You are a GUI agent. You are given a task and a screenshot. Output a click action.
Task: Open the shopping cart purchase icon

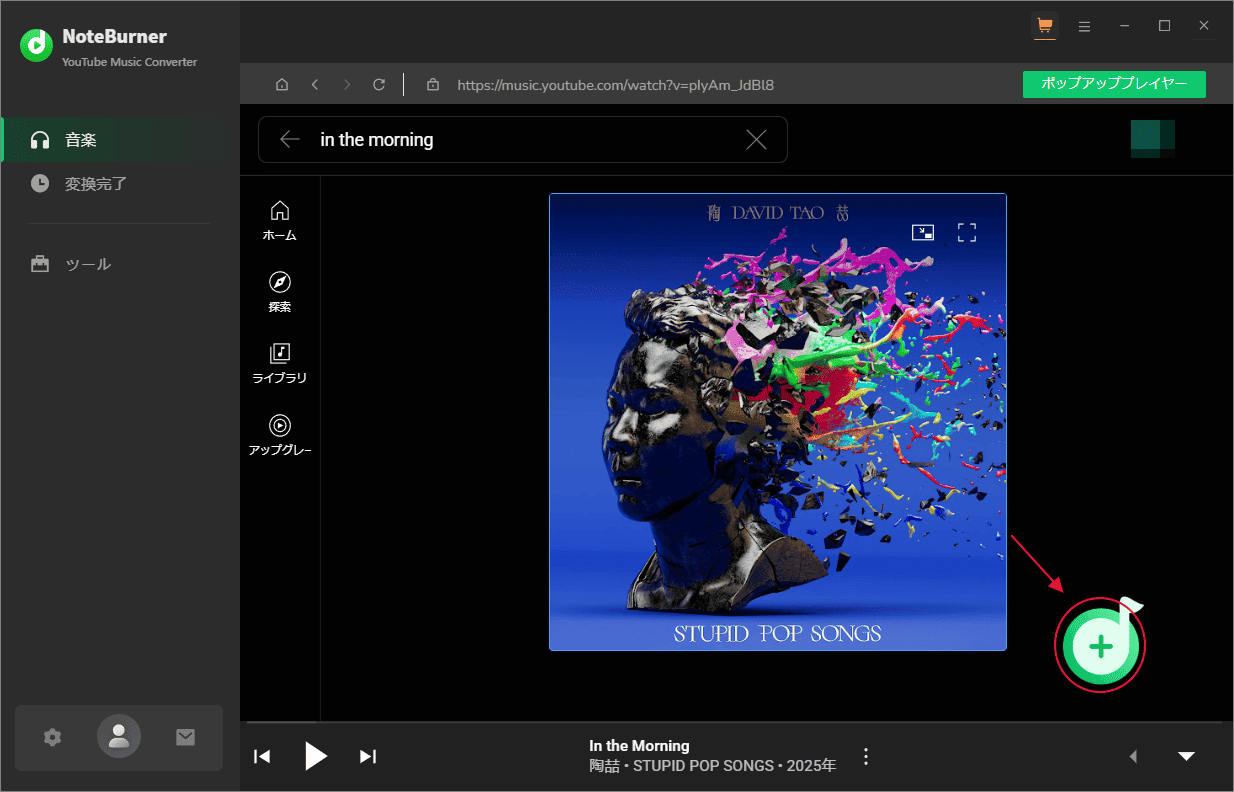click(x=1045, y=26)
